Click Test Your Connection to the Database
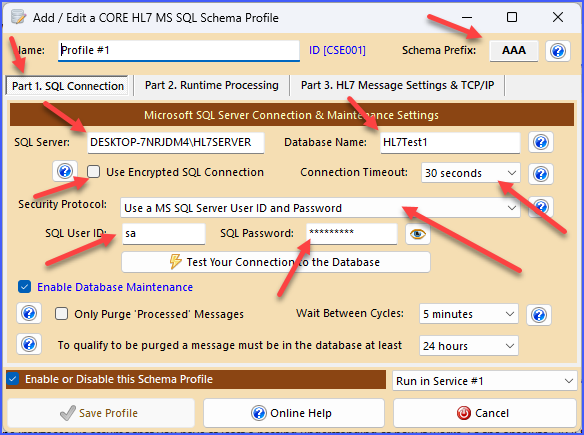Viewport: 584px width, 435px height. click(x=276, y=262)
